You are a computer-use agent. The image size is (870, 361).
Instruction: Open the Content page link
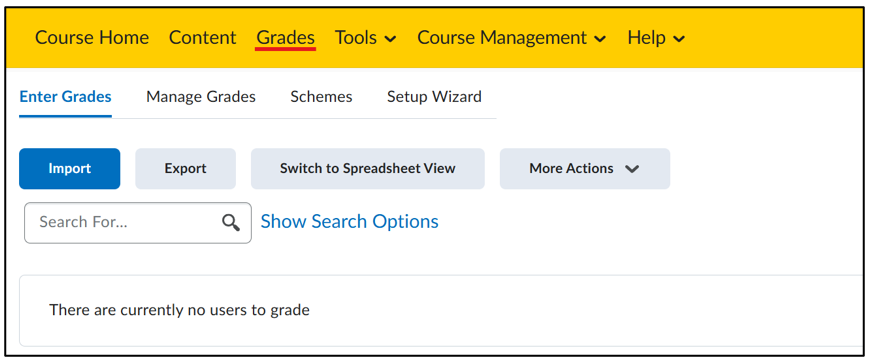[203, 38]
